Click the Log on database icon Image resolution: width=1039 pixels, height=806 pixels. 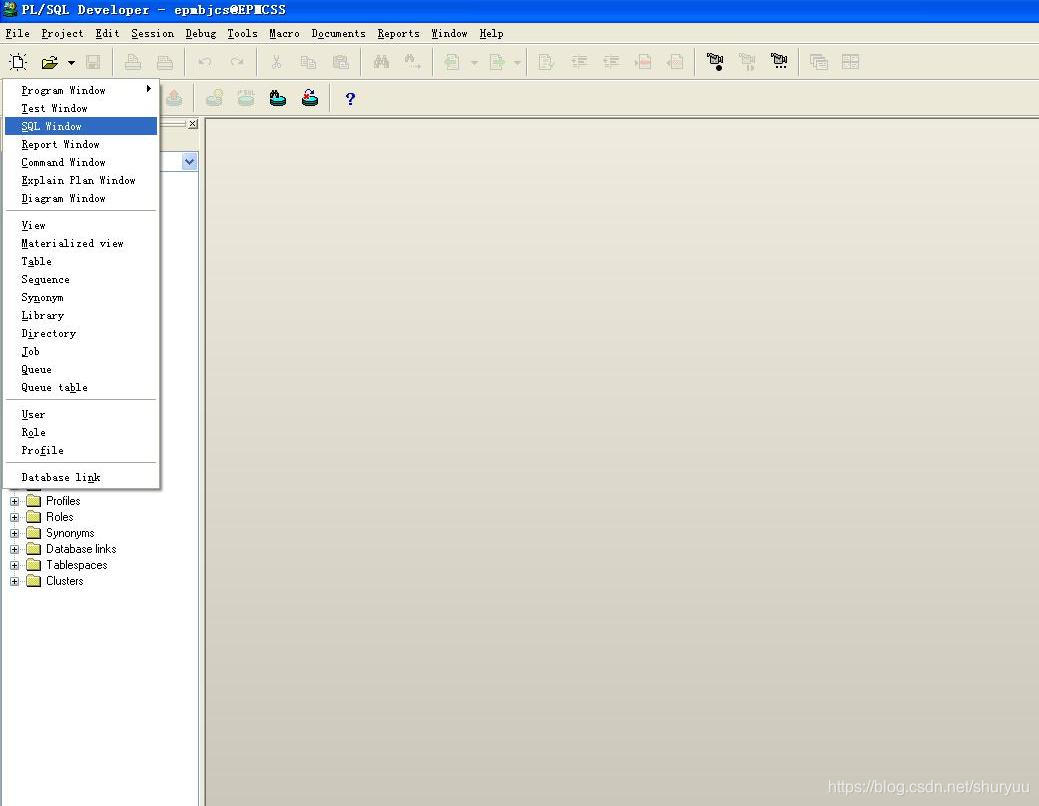[x=278, y=99]
